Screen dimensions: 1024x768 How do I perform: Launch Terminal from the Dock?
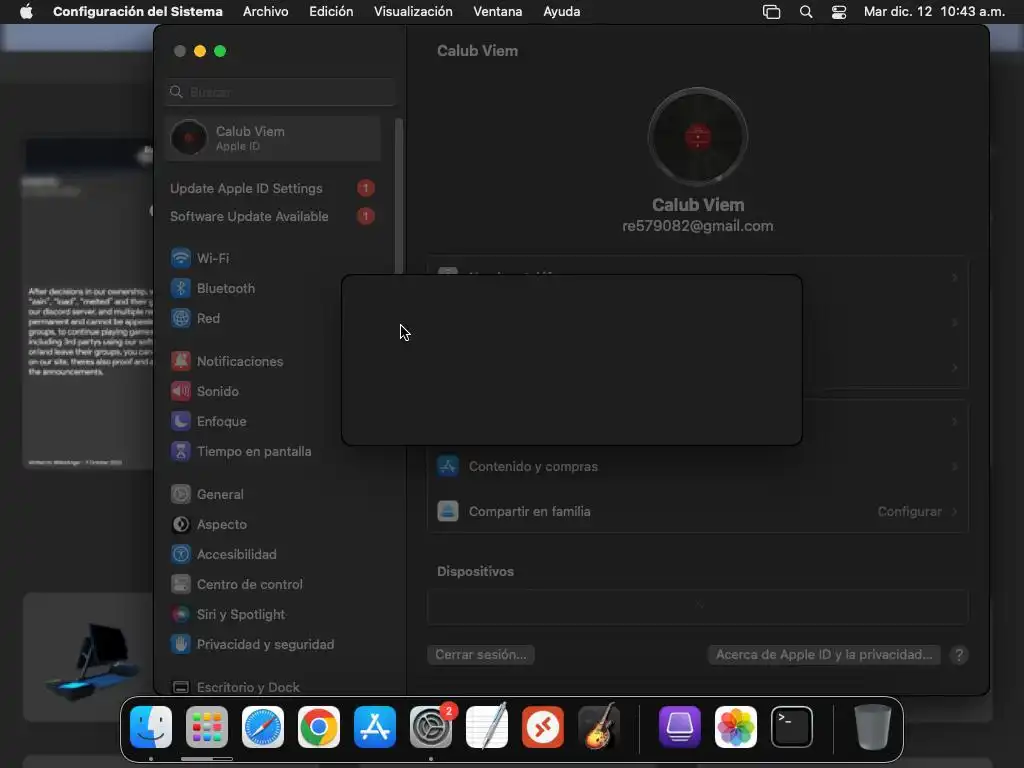pos(792,727)
